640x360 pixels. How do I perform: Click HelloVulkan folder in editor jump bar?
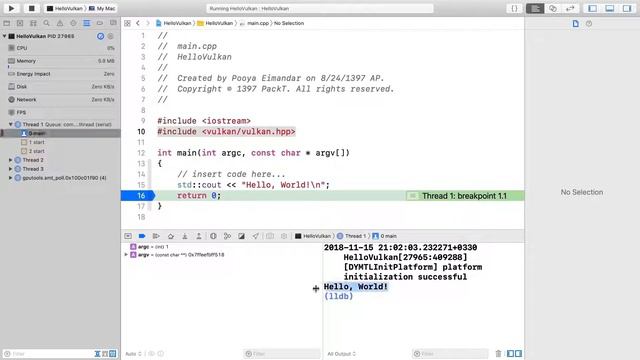pos(215,23)
